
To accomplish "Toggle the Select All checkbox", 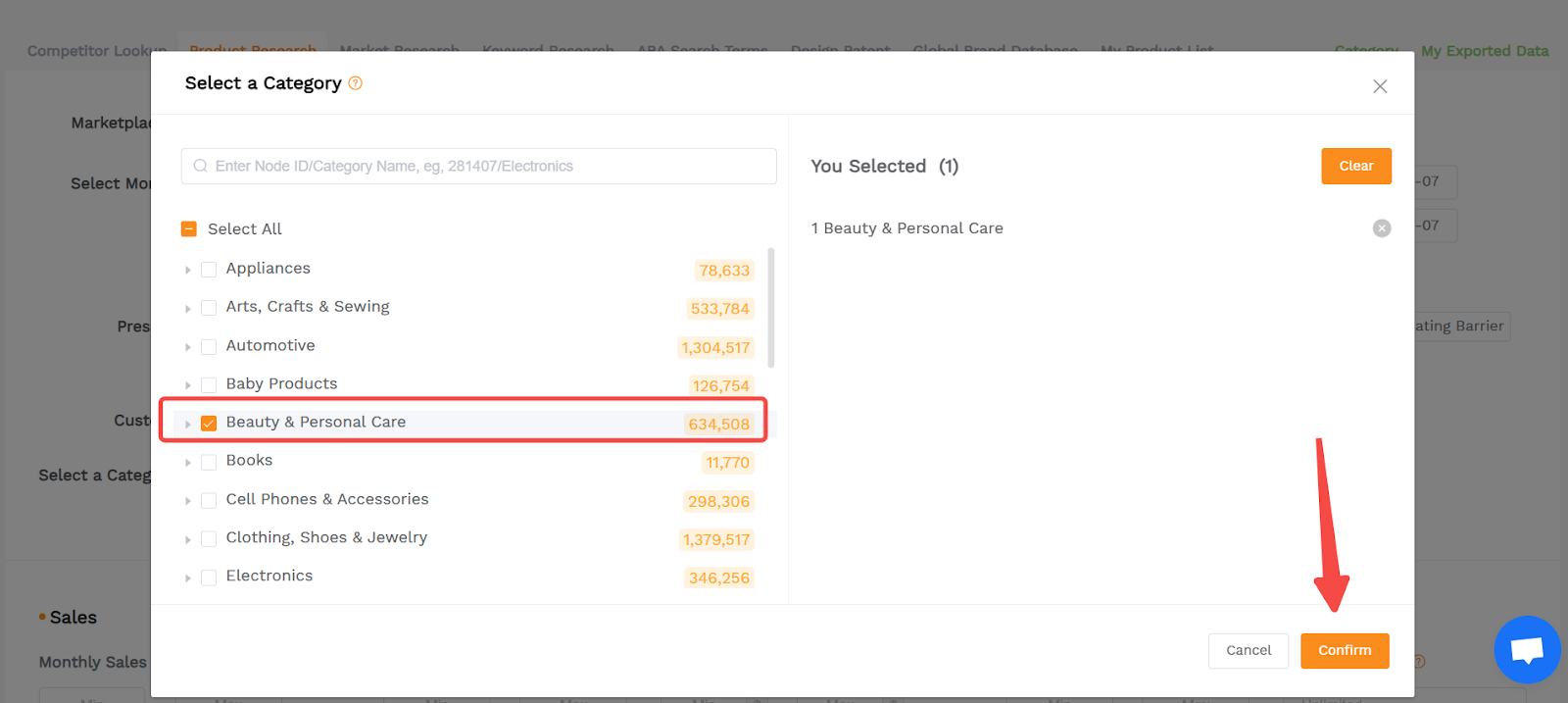I will 189,229.
